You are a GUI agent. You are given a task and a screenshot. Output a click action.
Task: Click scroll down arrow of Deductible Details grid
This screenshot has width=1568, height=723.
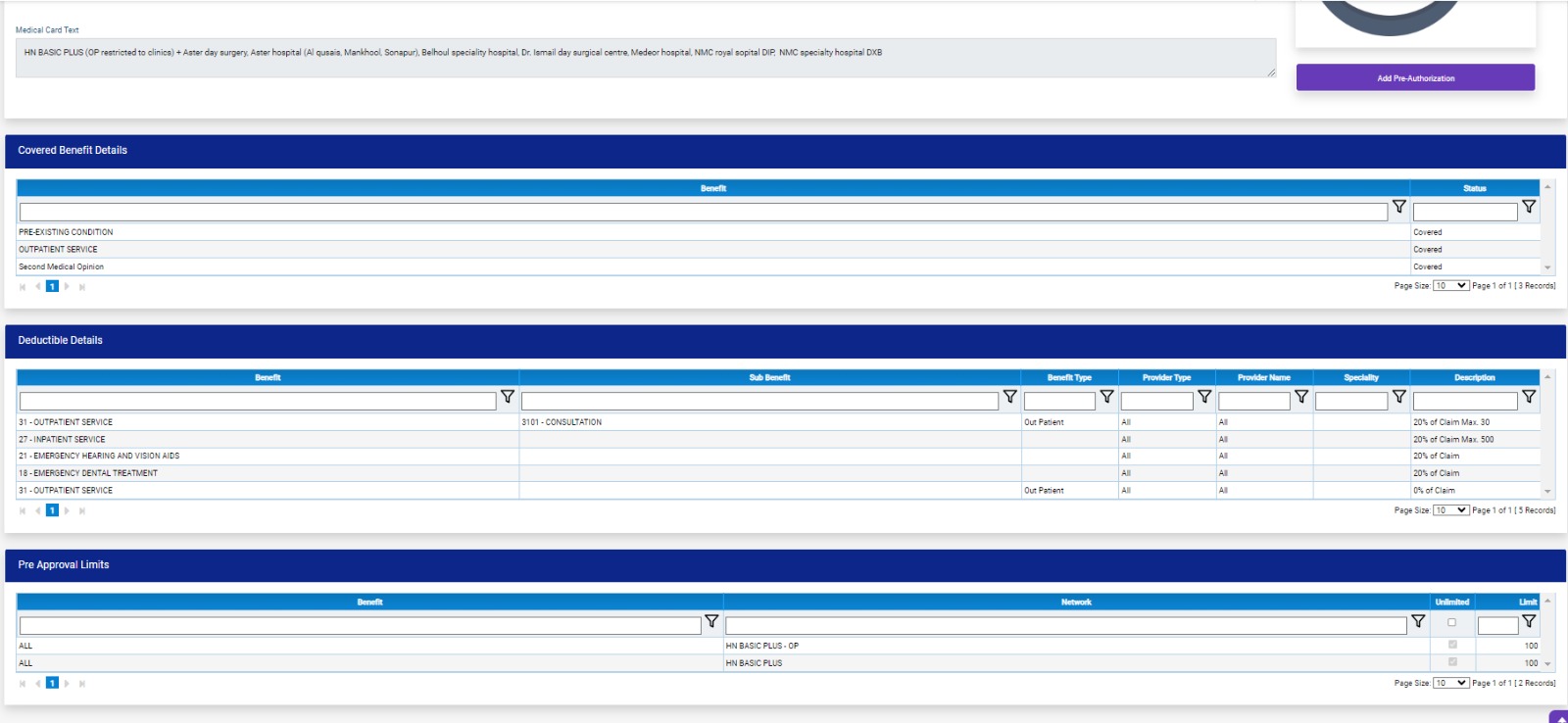pyautogui.click(x=1547, y=492)
